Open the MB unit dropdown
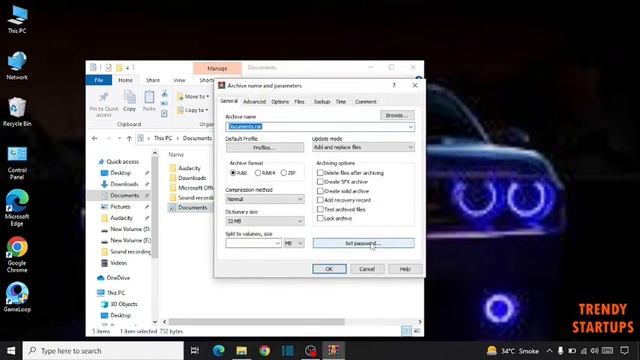640x360 pixels. tap(293, 243)
